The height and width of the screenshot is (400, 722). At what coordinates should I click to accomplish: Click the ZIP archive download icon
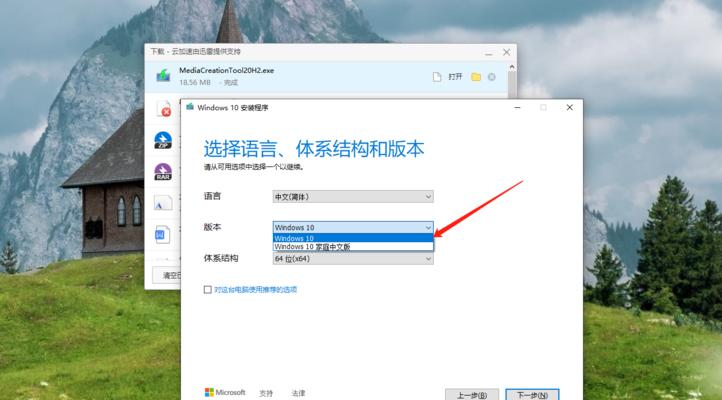coord(163,140)
